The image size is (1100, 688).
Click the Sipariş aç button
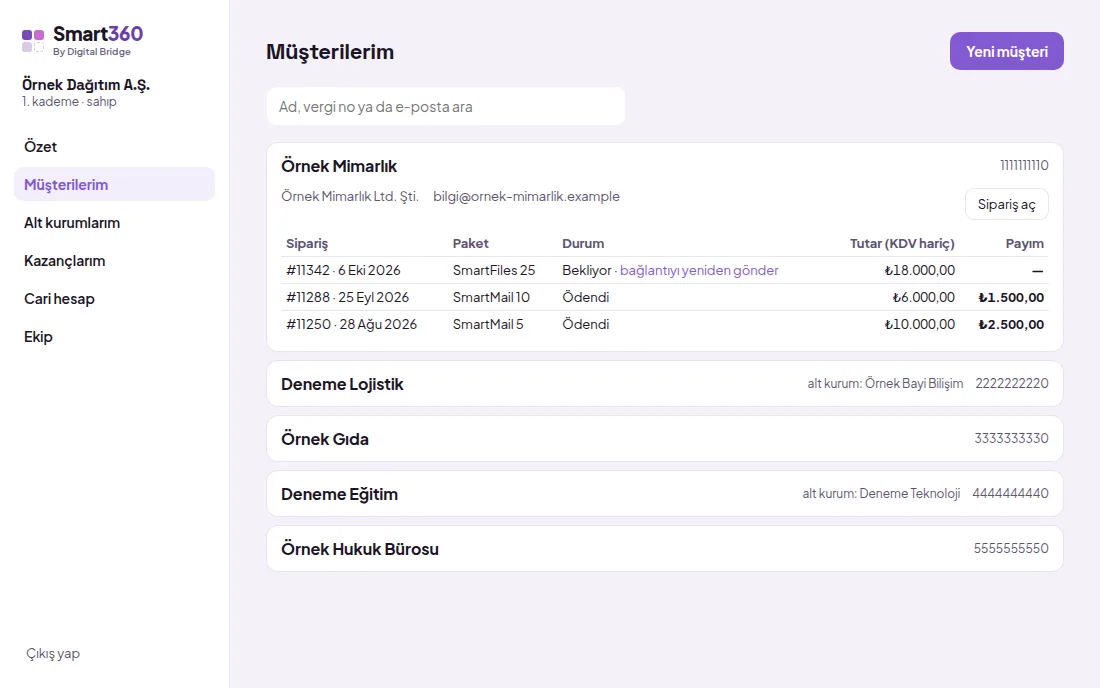coord(1007,204)
